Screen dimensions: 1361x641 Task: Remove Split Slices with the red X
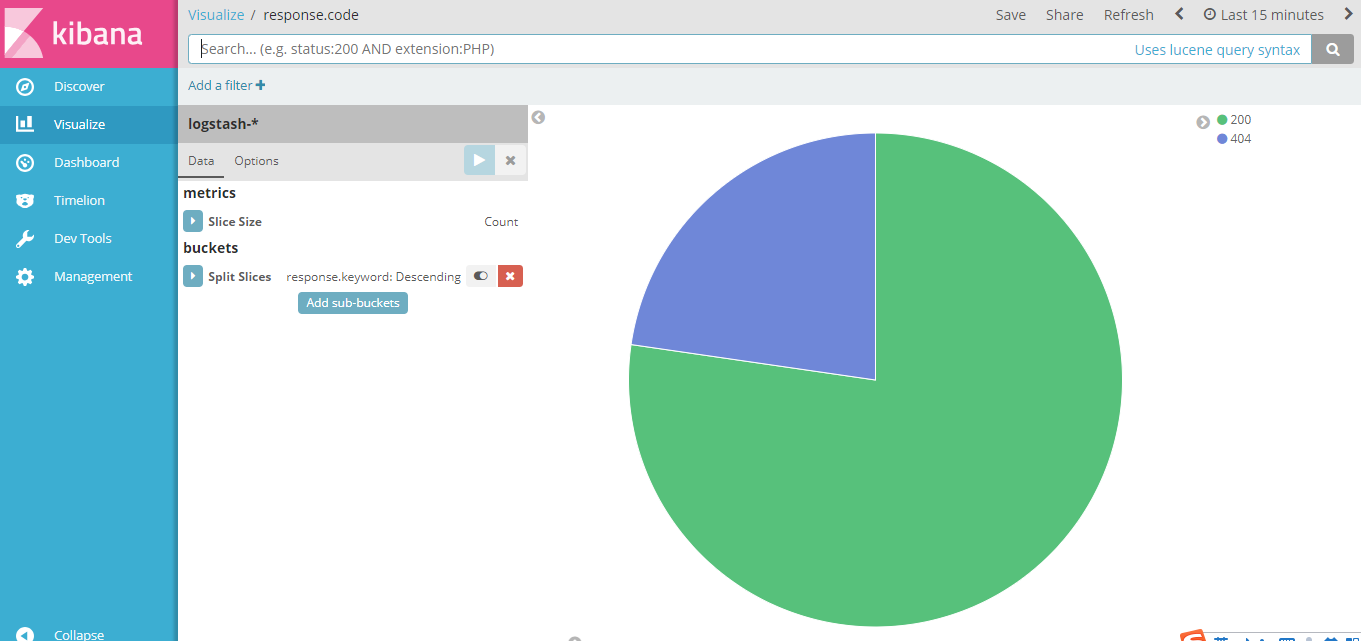510,276
